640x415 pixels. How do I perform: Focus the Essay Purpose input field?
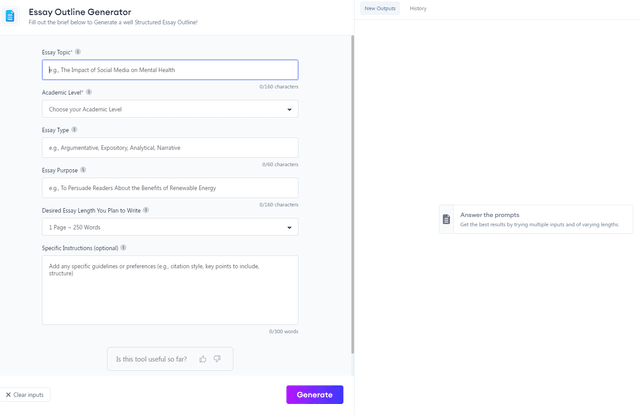(170, 188)
